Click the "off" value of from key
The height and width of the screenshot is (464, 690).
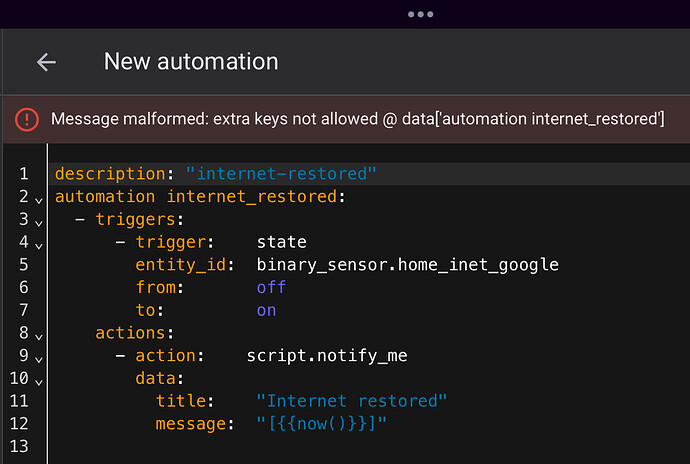271,287
